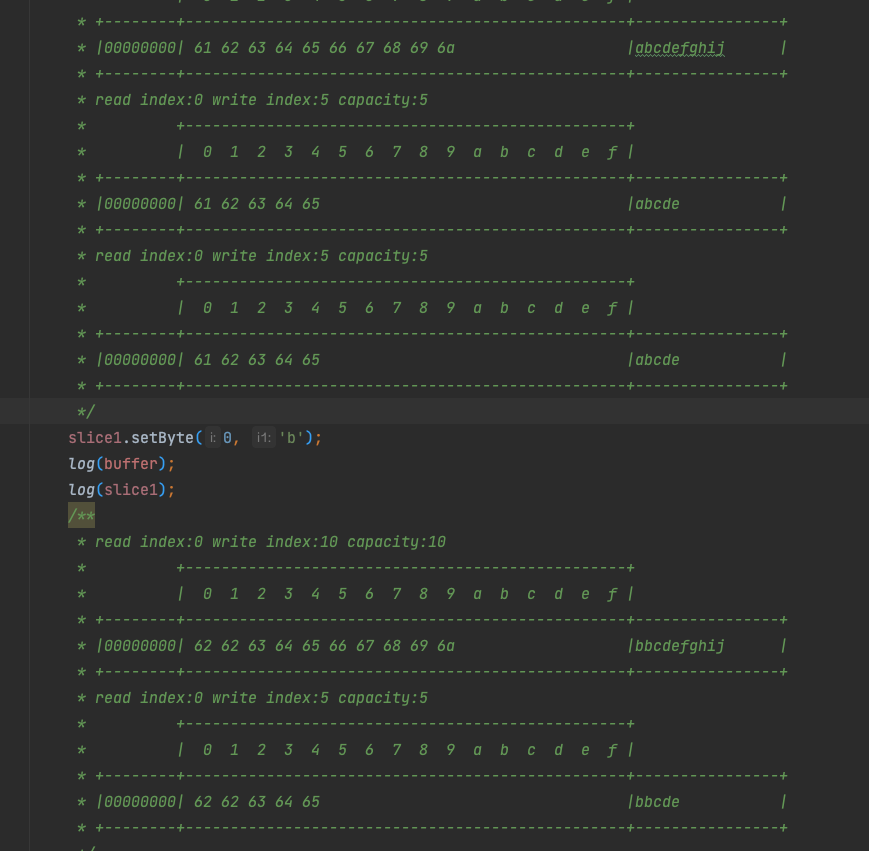This screenshot has width=869, height=851.
Task: Click hex bytes '62 62 63 64 65' row
Action: click(x=257, y=802)
